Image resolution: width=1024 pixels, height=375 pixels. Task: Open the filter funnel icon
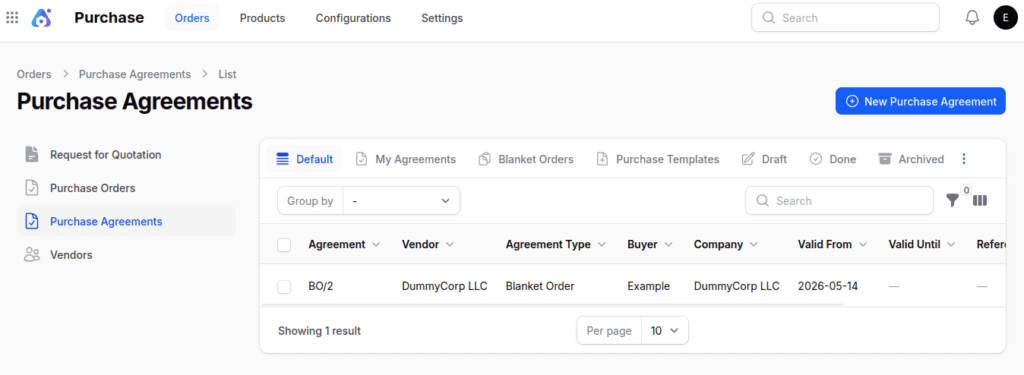pos(953,201)
